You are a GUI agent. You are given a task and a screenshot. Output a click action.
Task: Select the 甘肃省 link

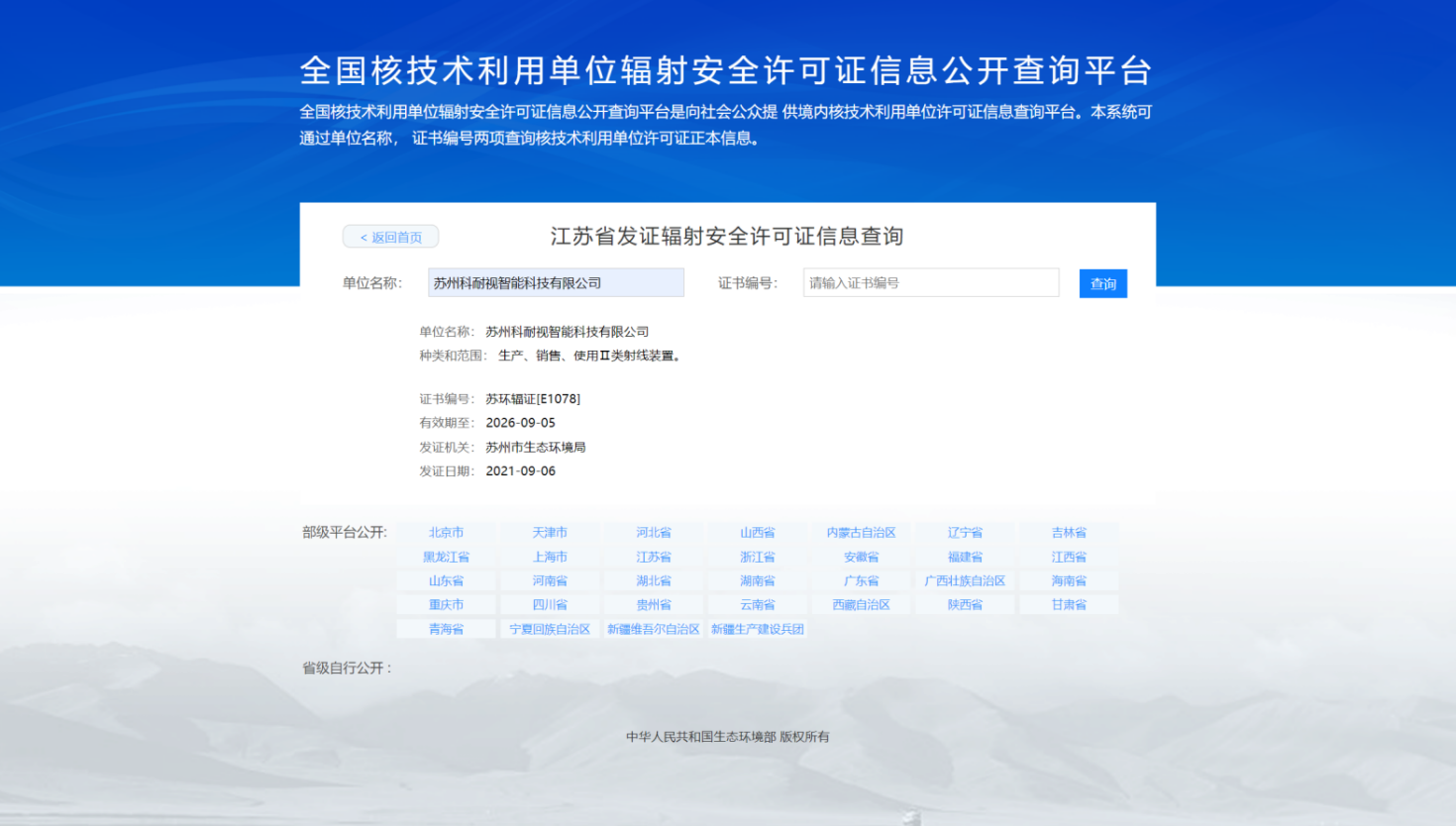(1069, 605)
